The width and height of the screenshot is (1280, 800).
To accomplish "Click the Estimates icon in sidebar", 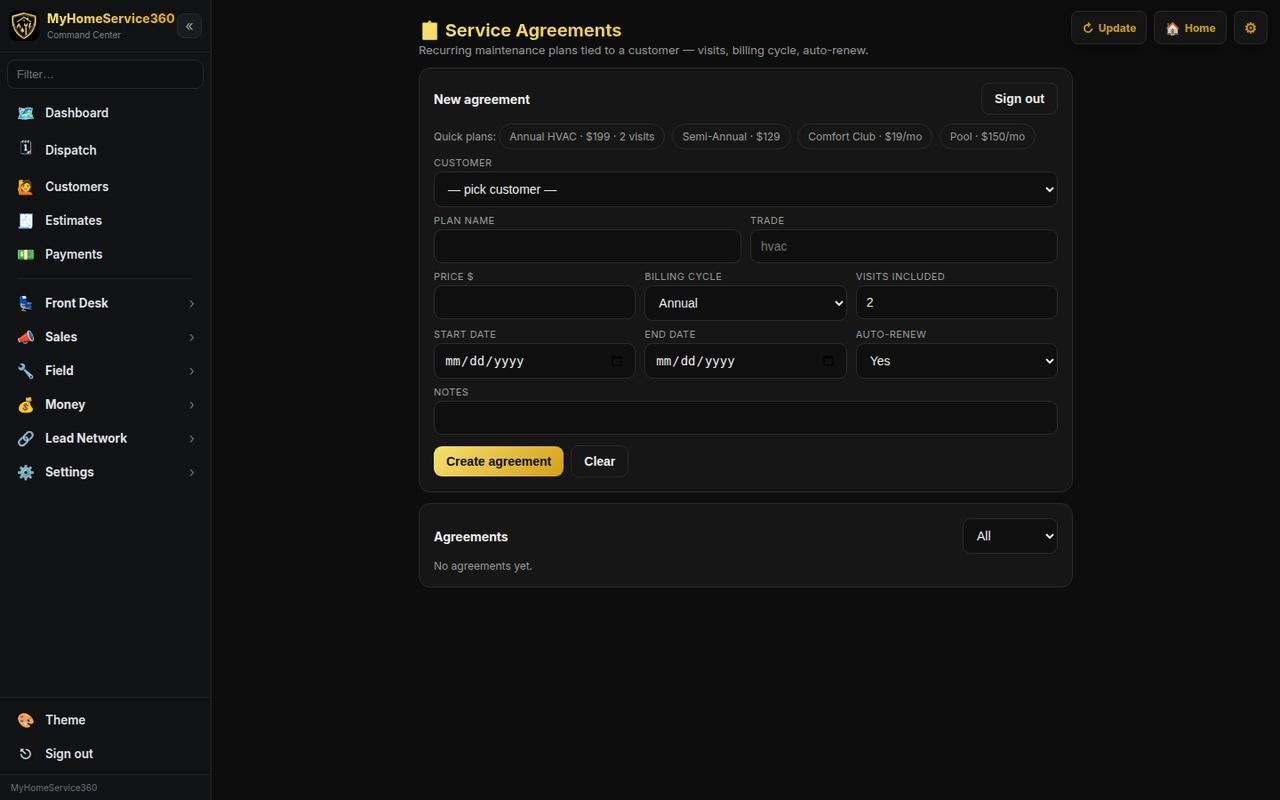I will pyautogui.click(x=26, y=221).
